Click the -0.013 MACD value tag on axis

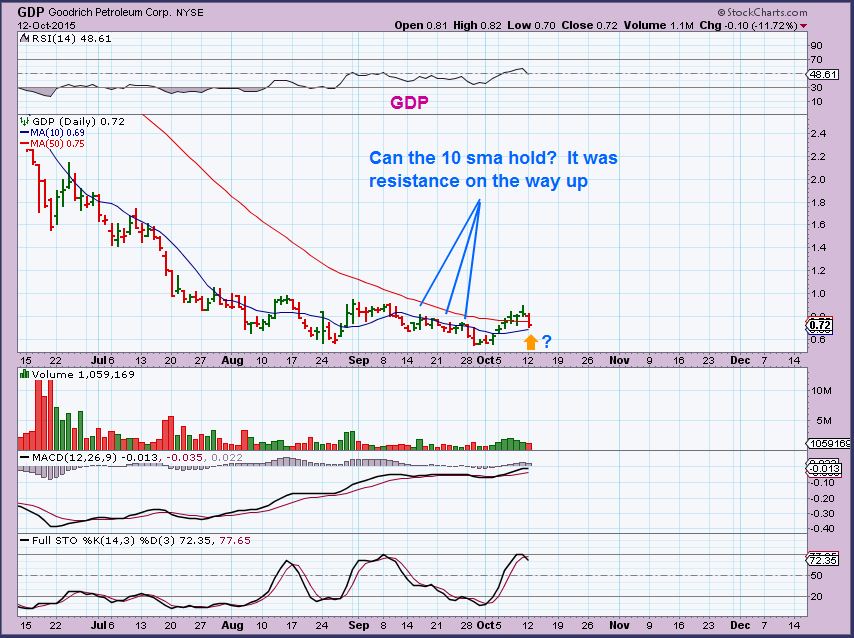tap(823, 469)
